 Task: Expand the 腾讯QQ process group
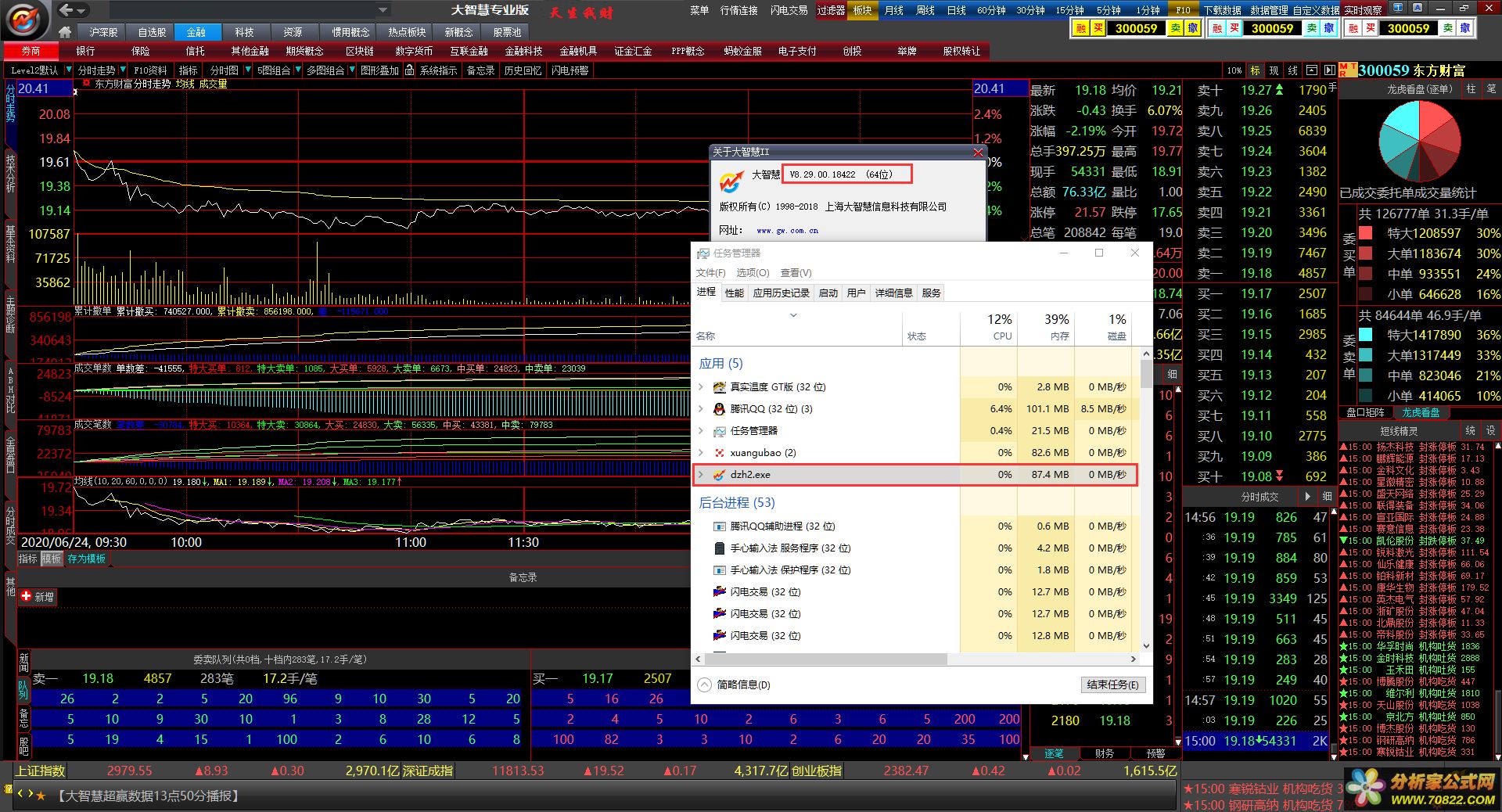point(701,409)
